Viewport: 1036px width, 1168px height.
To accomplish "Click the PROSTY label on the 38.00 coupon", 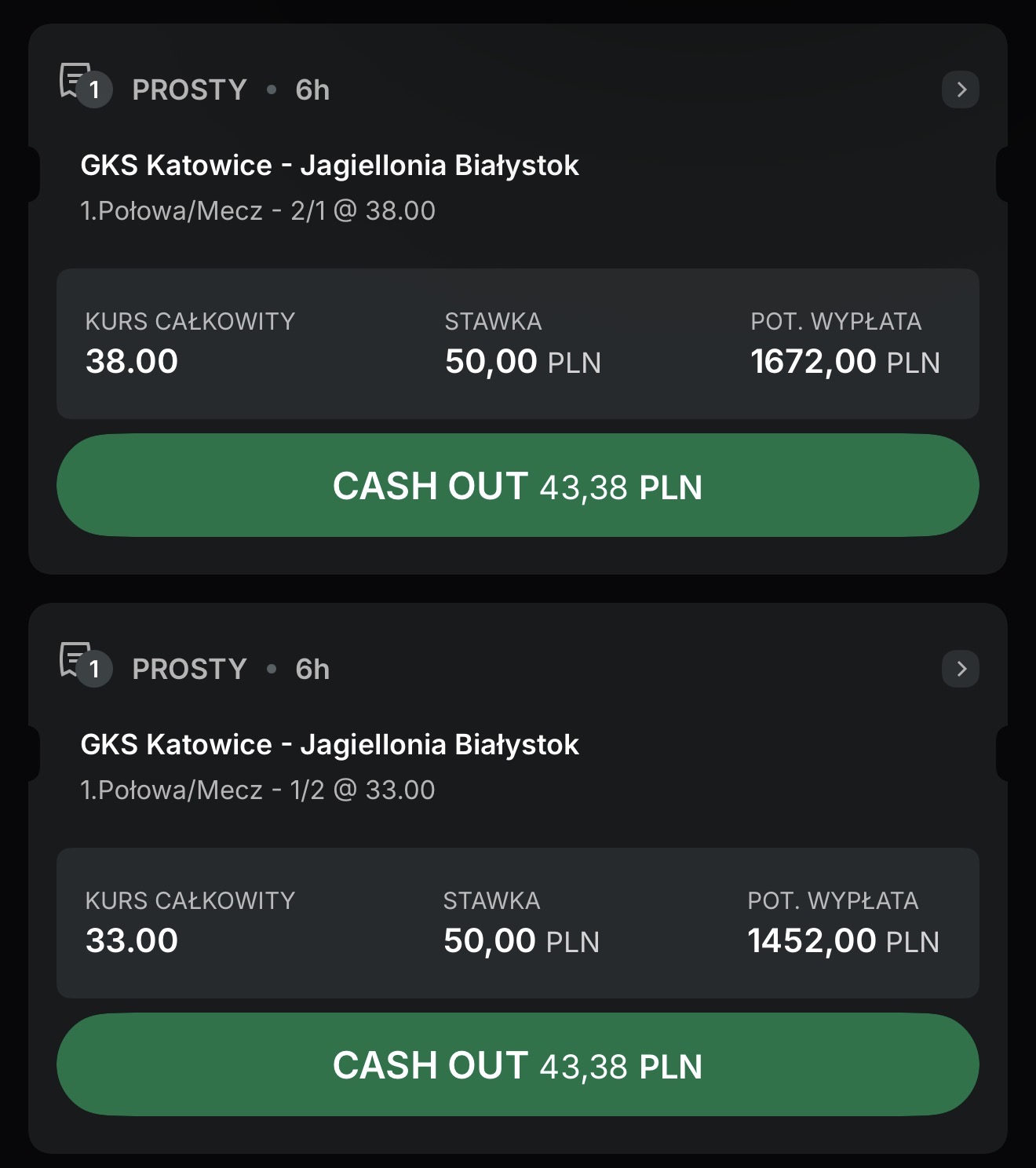I will (x=189, y=90).
